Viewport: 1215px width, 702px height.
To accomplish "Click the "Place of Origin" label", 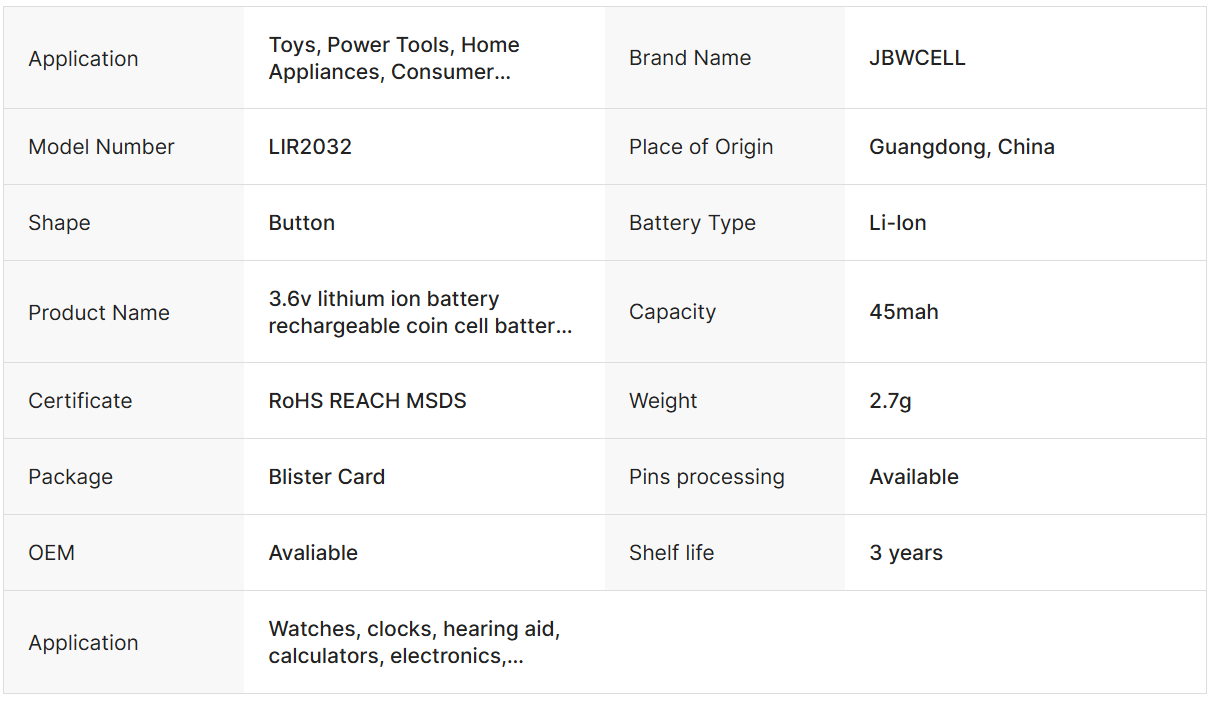I will coord(700,147).
